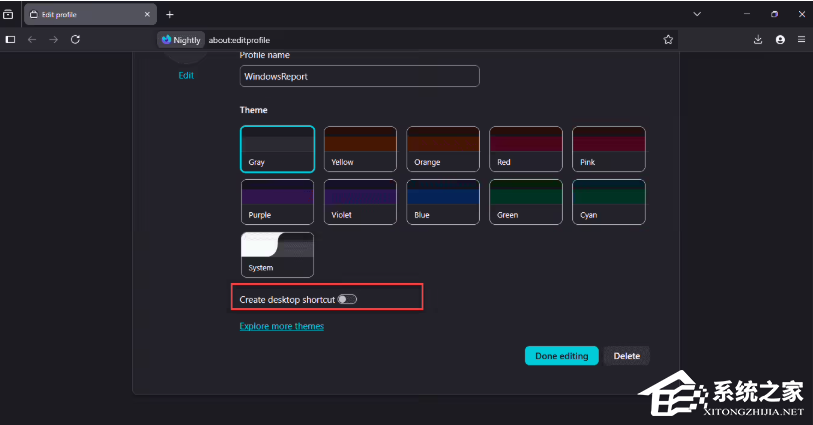The height and width of the screenshot is (425, 813).
Task: Click the Nightly identity icon in address bar
Action: [181, 40]
